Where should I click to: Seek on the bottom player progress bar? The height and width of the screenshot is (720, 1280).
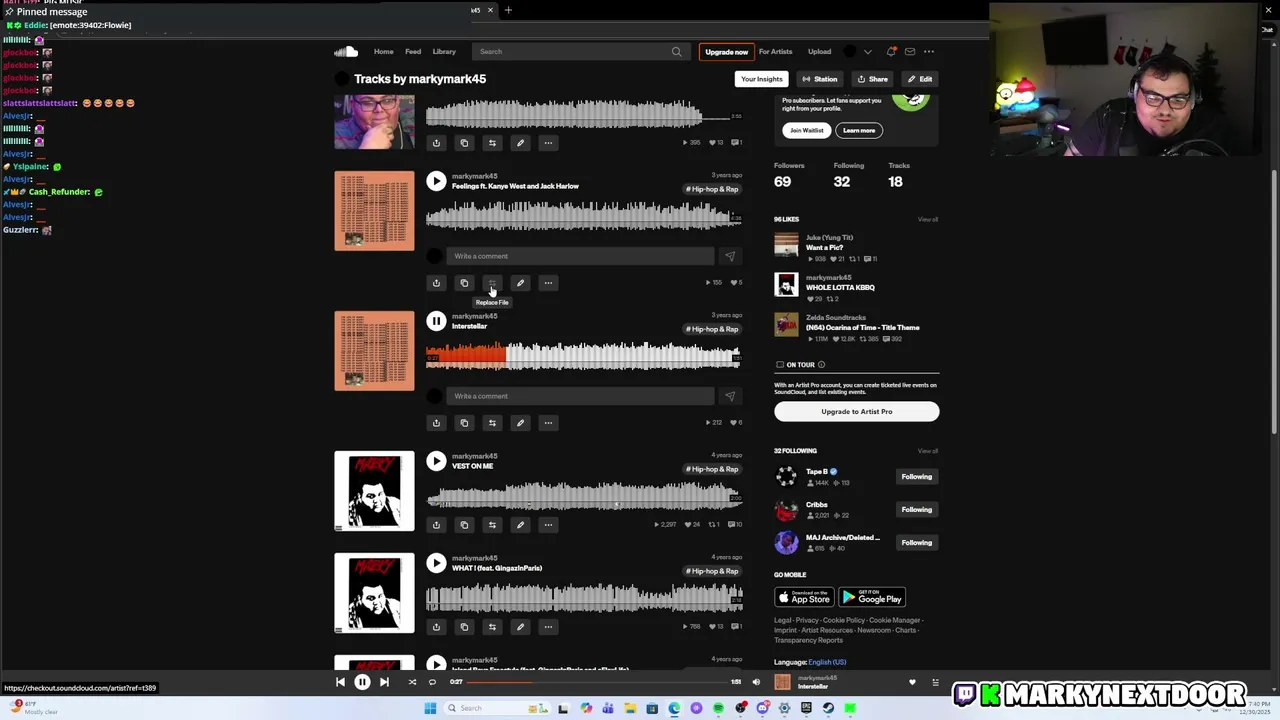pyautogui.click(x=598, y=682)
